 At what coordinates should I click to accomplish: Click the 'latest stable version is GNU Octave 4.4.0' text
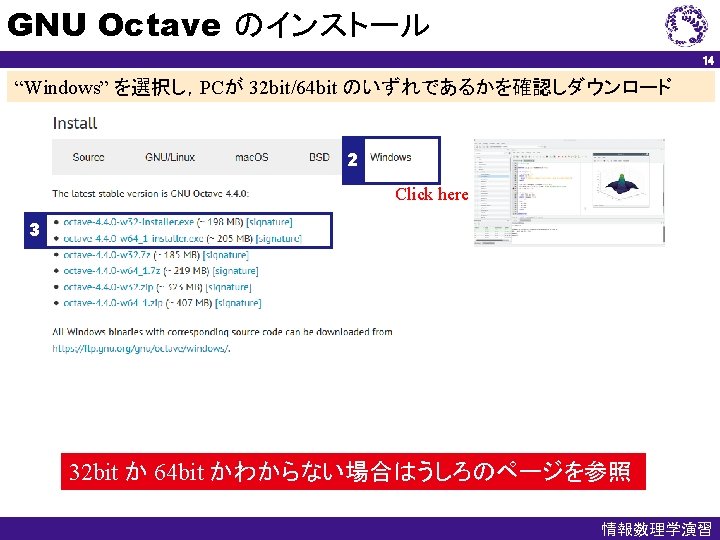click(150, 193)
